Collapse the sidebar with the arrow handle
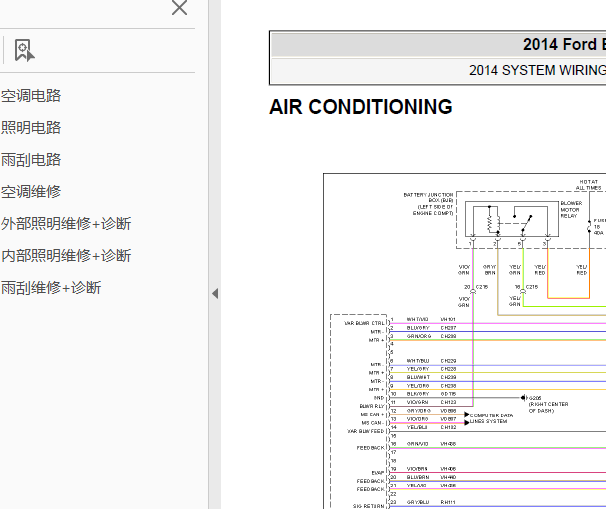Screen dimensions: 606x509 click(x=215, y=294)
